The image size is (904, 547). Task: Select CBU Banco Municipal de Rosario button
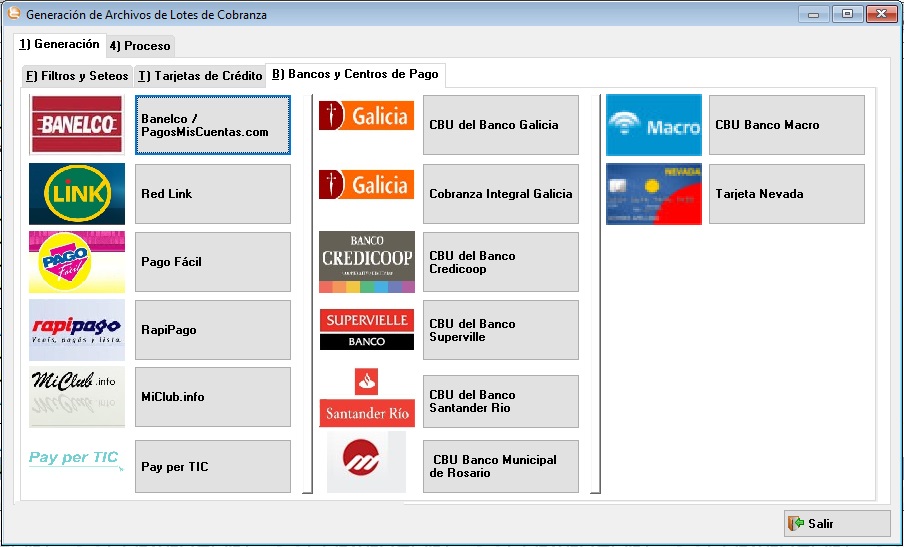500,467
